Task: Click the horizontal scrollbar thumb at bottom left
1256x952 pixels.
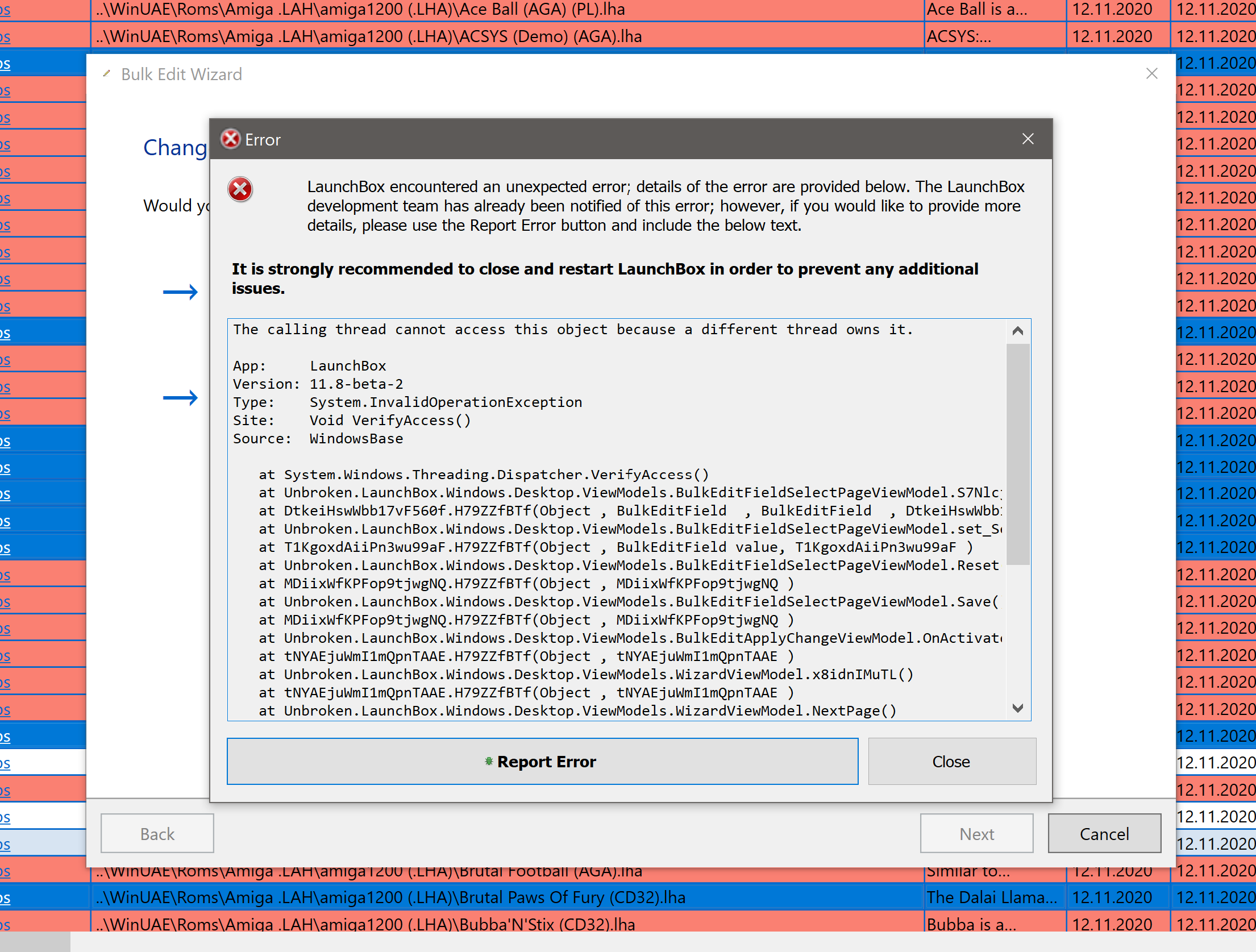Action: [x=35, y=942]
